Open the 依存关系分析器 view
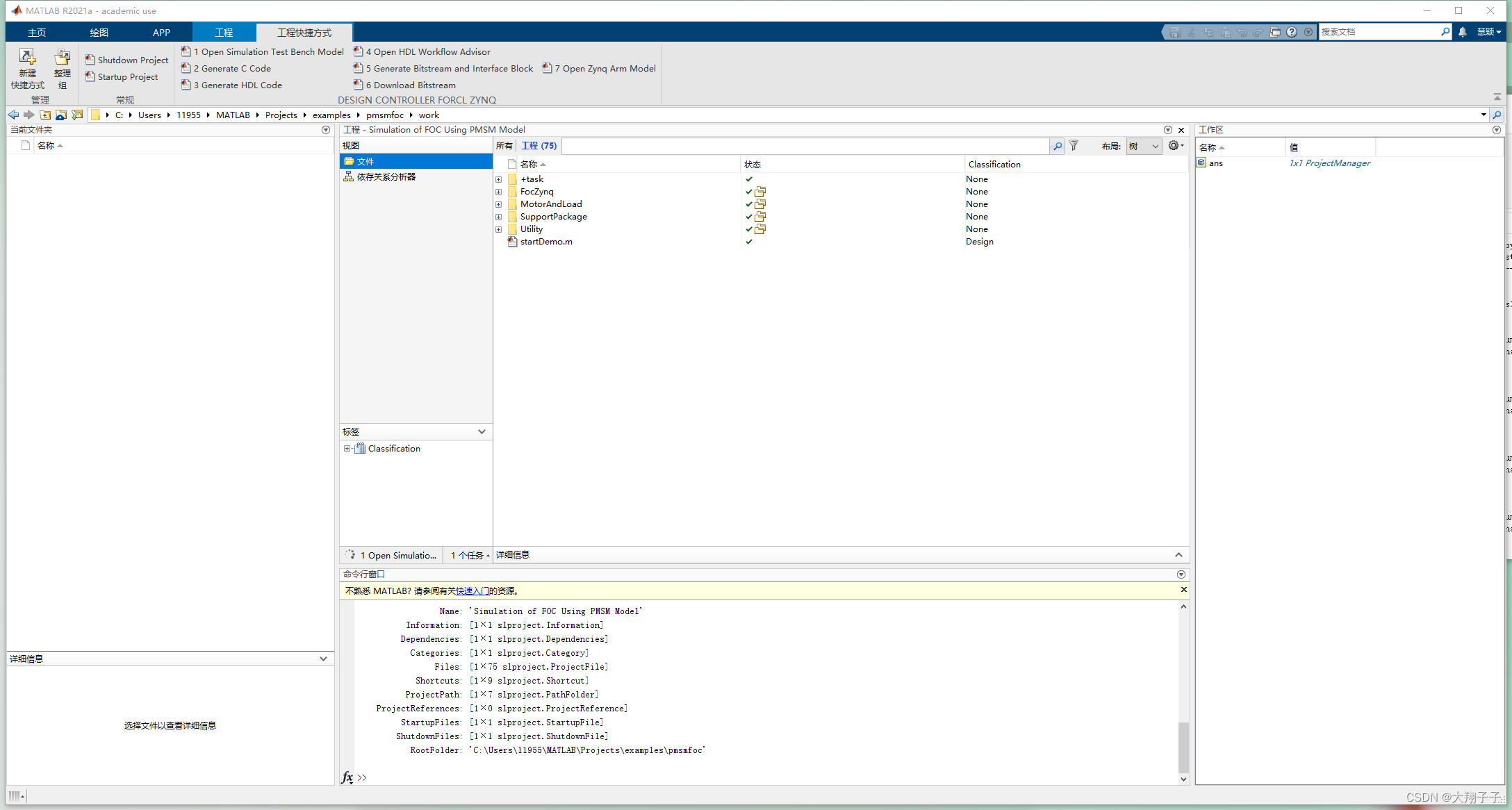The height and width of the screenshot is (810, 1512). pyautogui.click(x=386, y=176)
